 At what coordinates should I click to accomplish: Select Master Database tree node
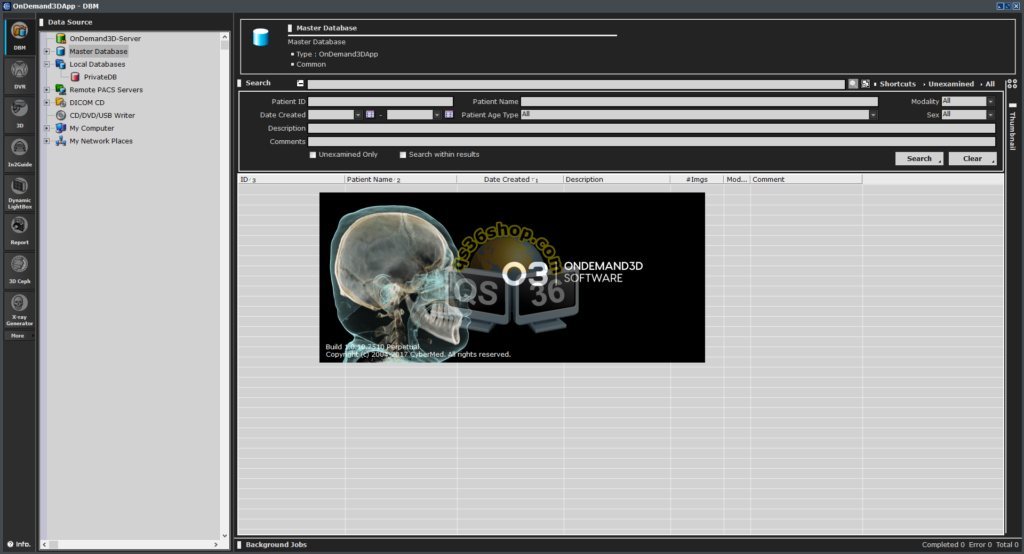click(x=98, y=51)
